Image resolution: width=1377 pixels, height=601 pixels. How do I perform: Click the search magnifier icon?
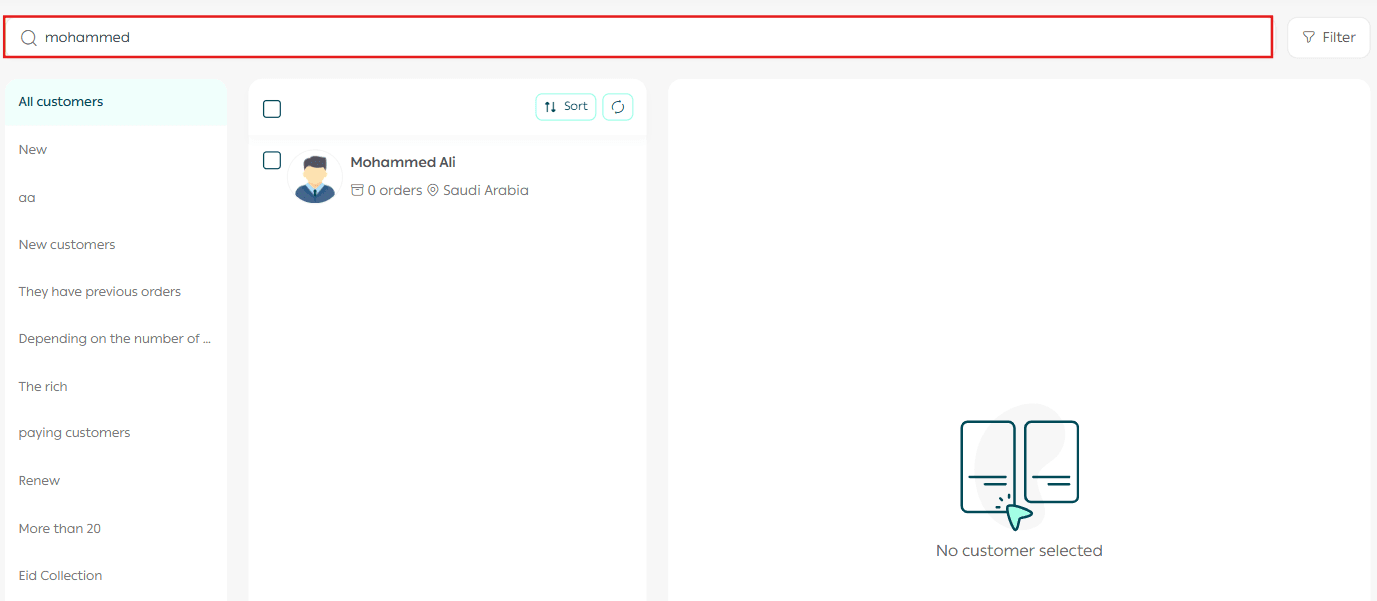point(29,38)
